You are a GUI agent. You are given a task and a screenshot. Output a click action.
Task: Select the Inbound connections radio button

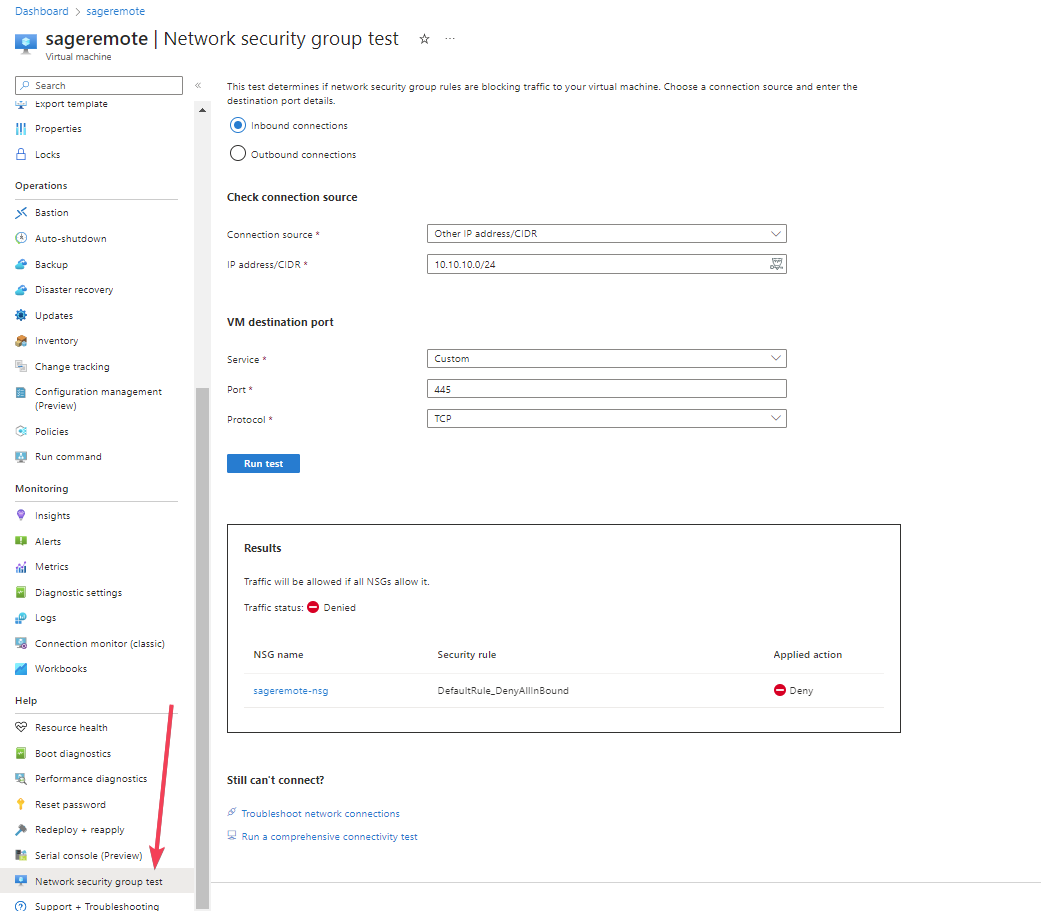click(x=237, y=125)
